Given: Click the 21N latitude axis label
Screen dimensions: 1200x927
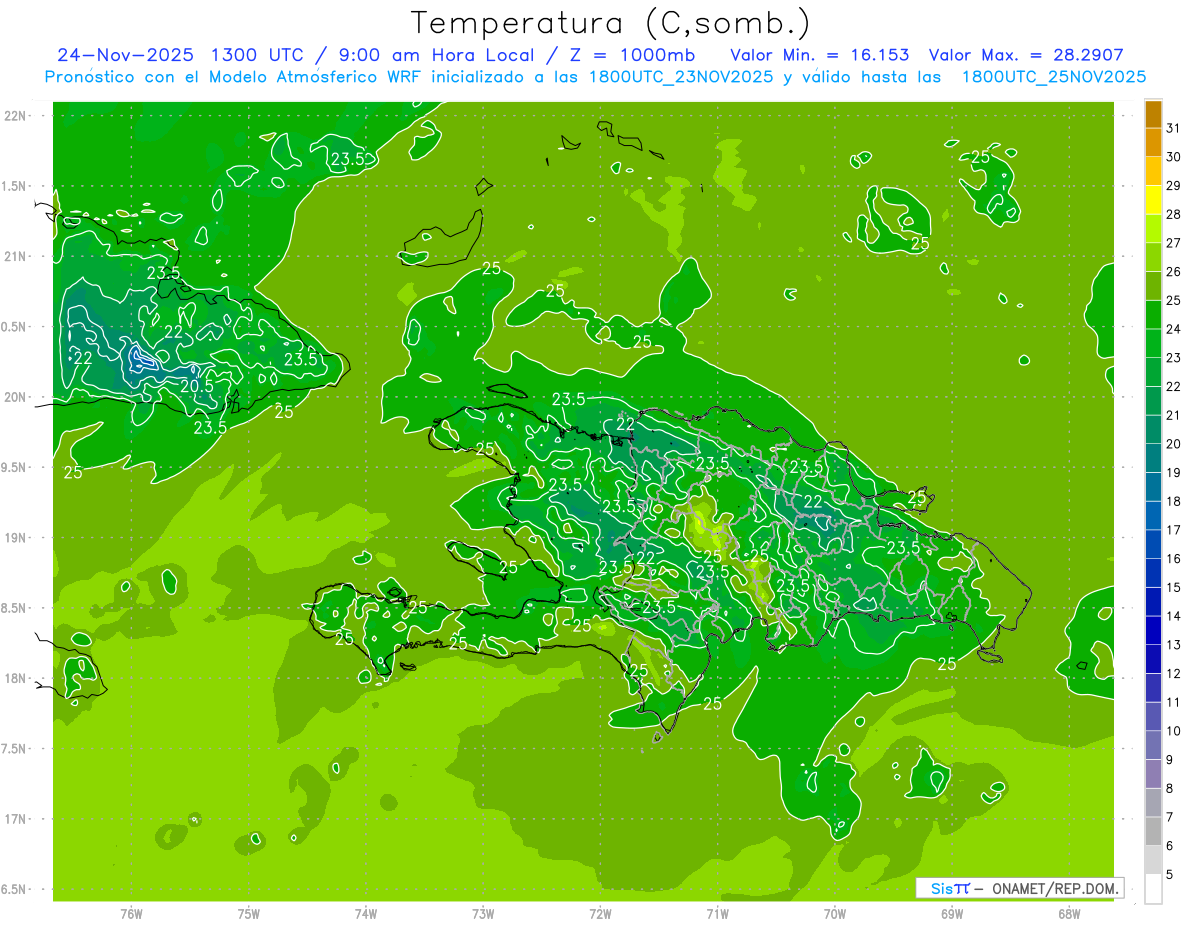Looking at the screenshot, I should (x=15, y=256).
